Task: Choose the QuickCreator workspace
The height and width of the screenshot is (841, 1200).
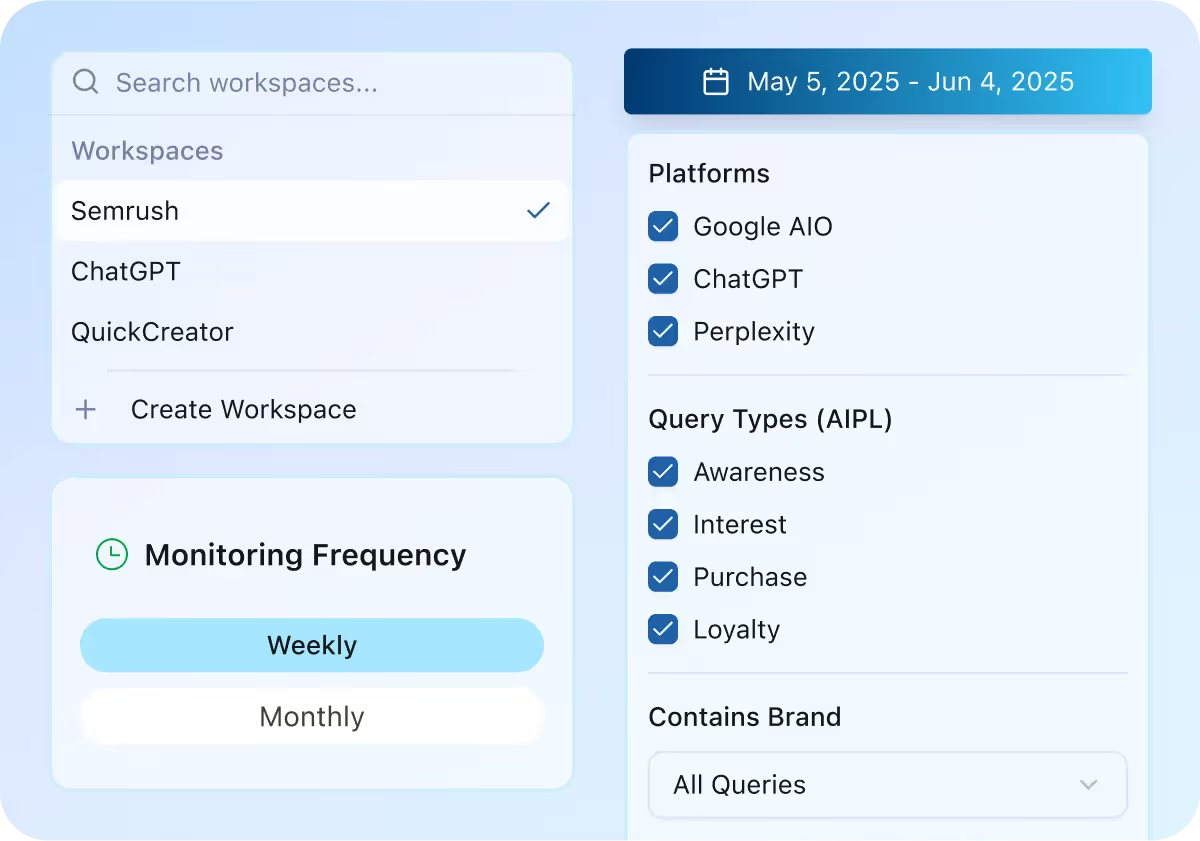Action: 311,332
